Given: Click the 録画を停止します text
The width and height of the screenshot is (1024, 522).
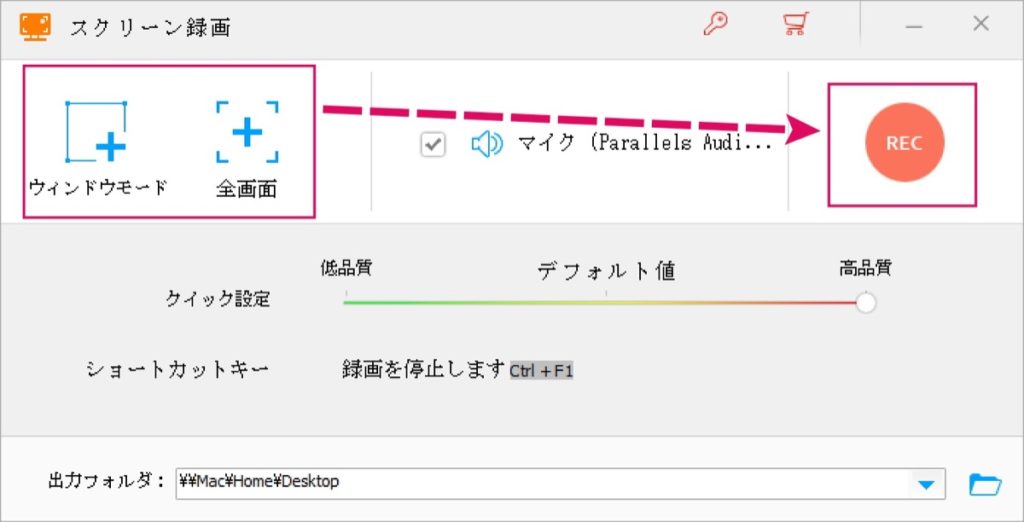Looking at the screenshot, I should (x=424, y=369).
